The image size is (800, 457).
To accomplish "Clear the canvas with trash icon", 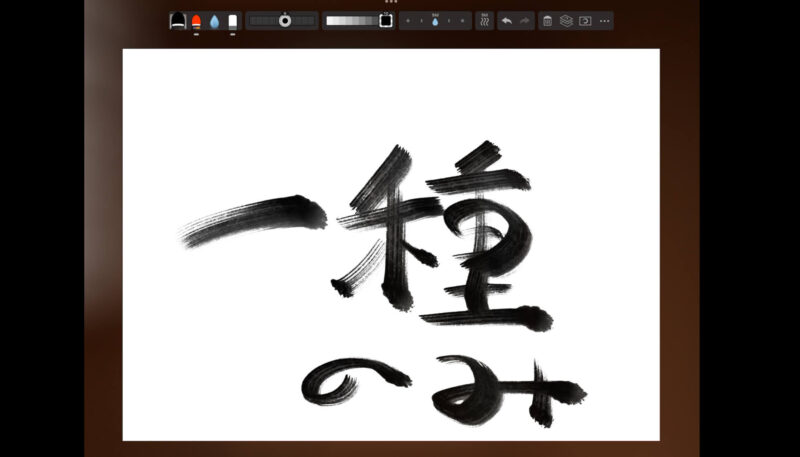I will (547, 21).
